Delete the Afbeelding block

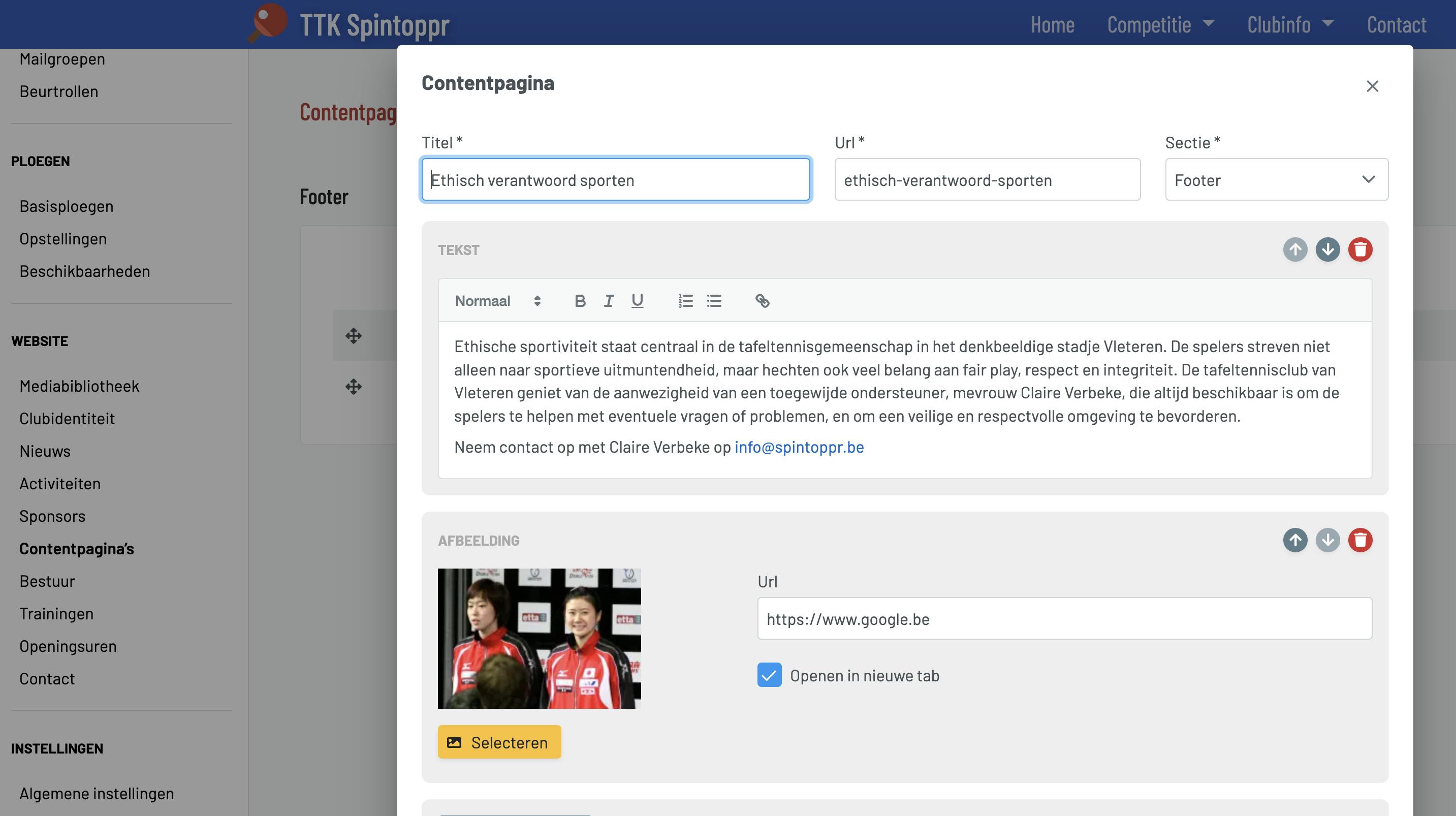coord(1360,540)
